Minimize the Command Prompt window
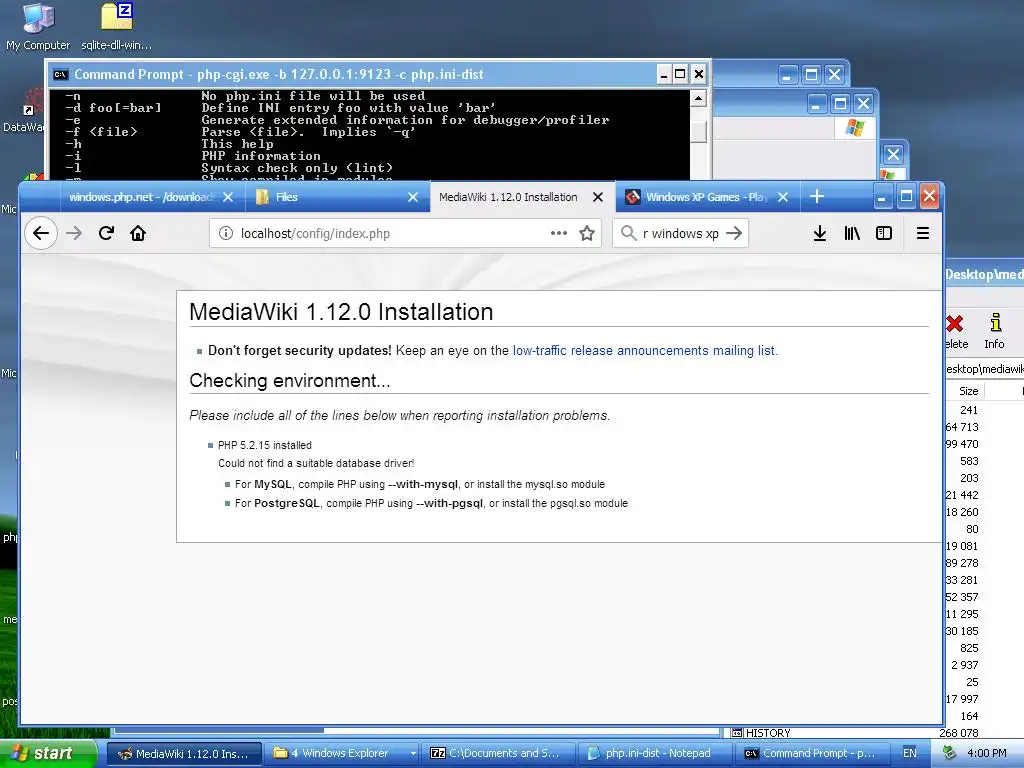 pos(664,74)
